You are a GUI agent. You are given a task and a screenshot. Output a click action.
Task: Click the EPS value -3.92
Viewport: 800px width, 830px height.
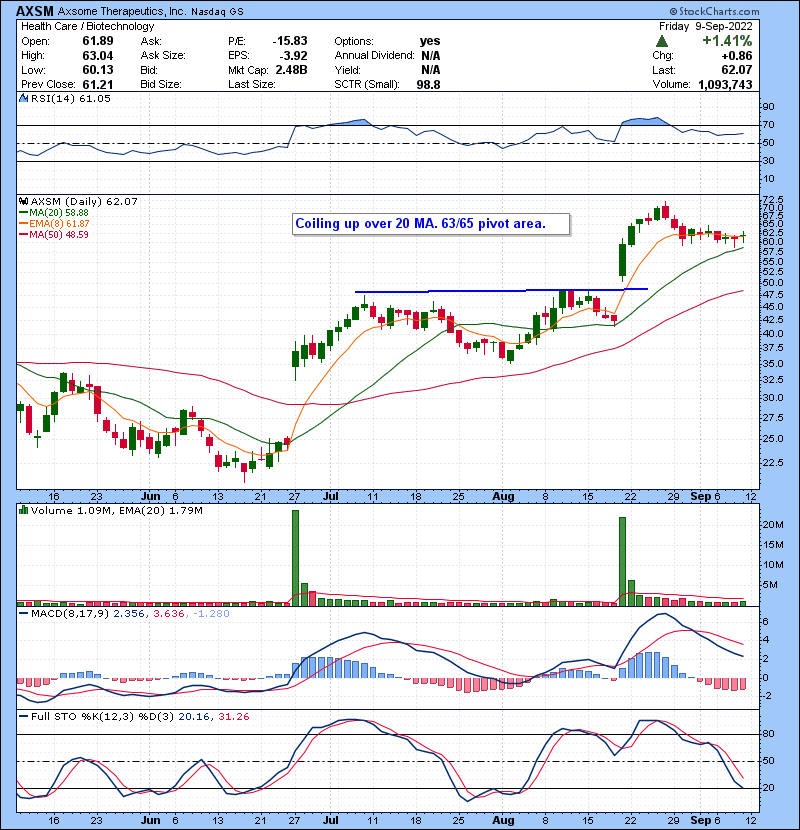[x=293, y=56]
